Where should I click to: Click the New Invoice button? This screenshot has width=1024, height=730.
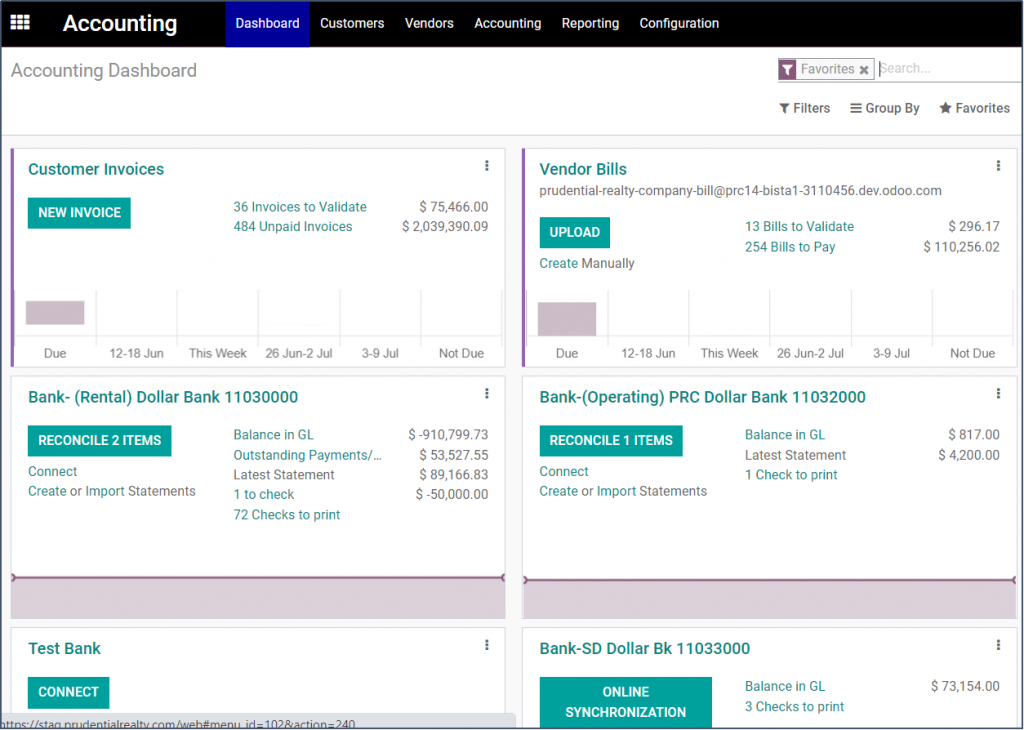click(79, 213)
